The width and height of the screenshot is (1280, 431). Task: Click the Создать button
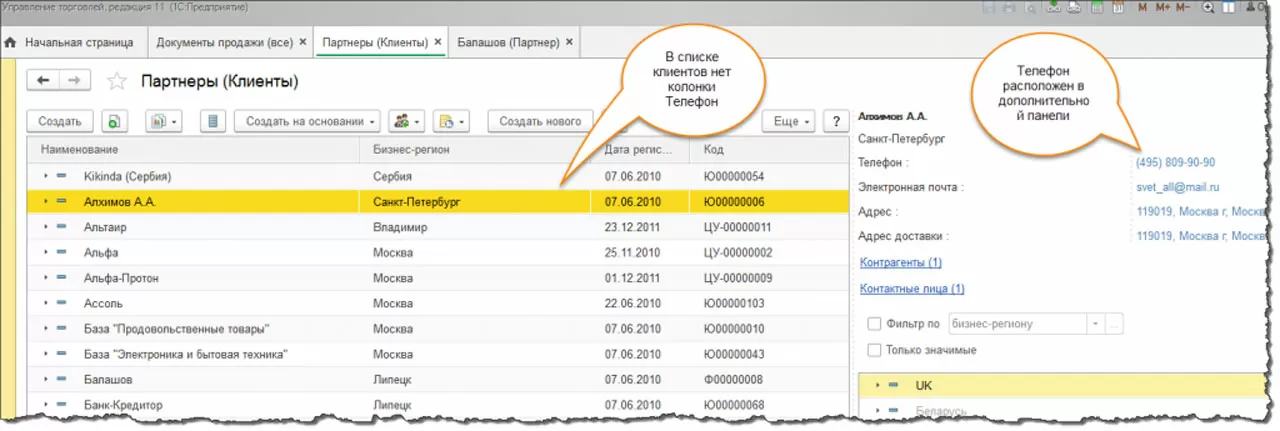click(x=60, y=121)
